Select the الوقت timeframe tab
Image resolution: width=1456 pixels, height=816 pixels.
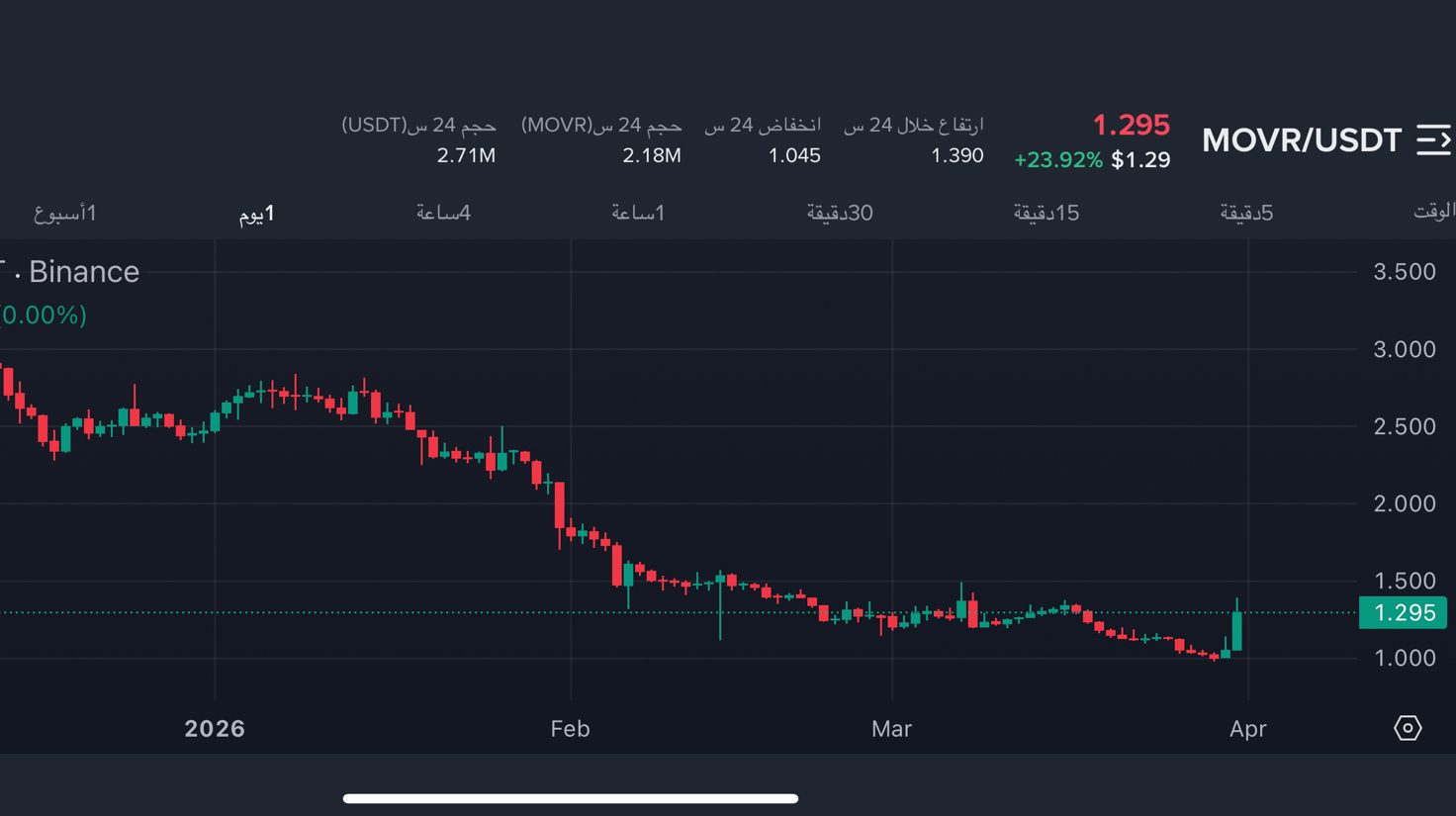(x=1434, y=211)
